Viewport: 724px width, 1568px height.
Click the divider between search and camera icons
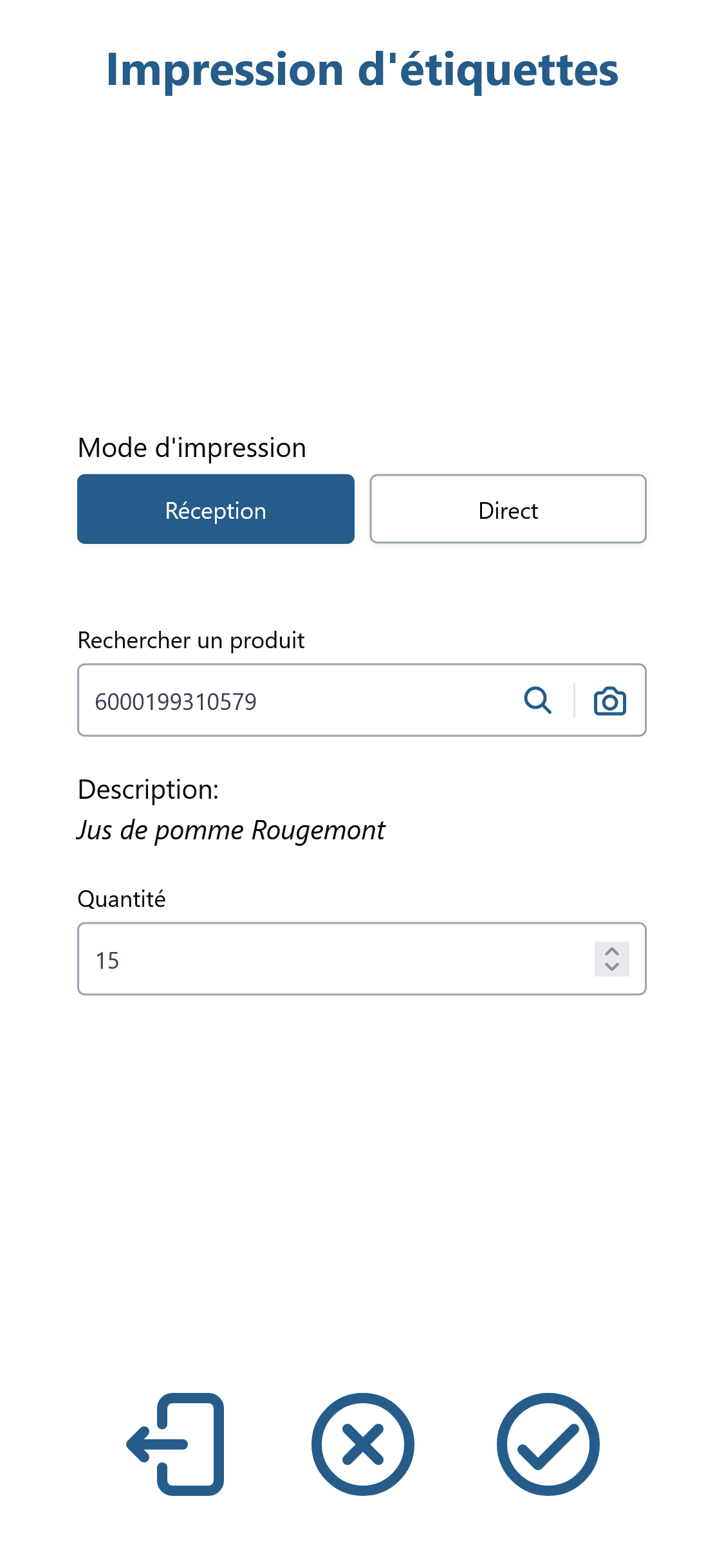coord(574,700)
